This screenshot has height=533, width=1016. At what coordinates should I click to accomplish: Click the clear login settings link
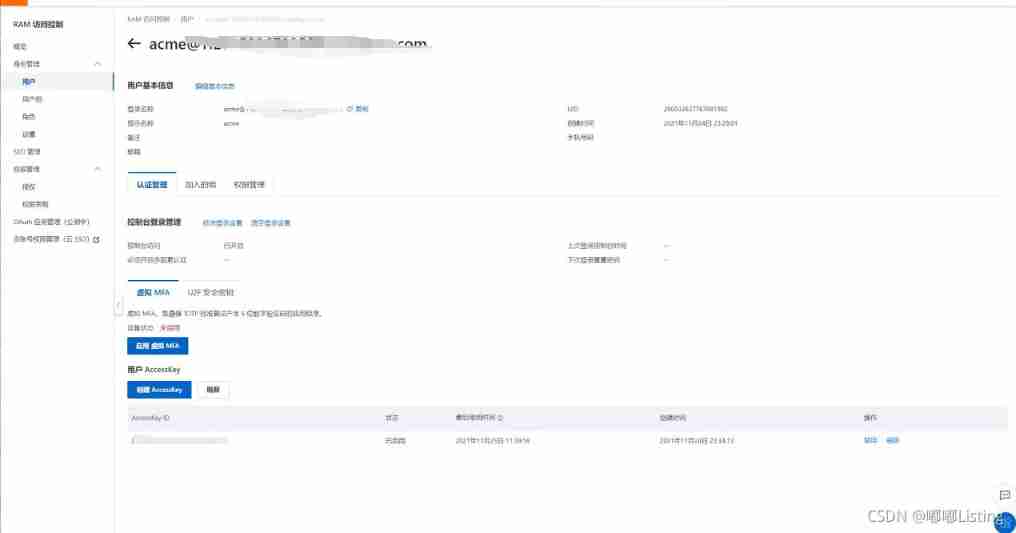point(271,223)
